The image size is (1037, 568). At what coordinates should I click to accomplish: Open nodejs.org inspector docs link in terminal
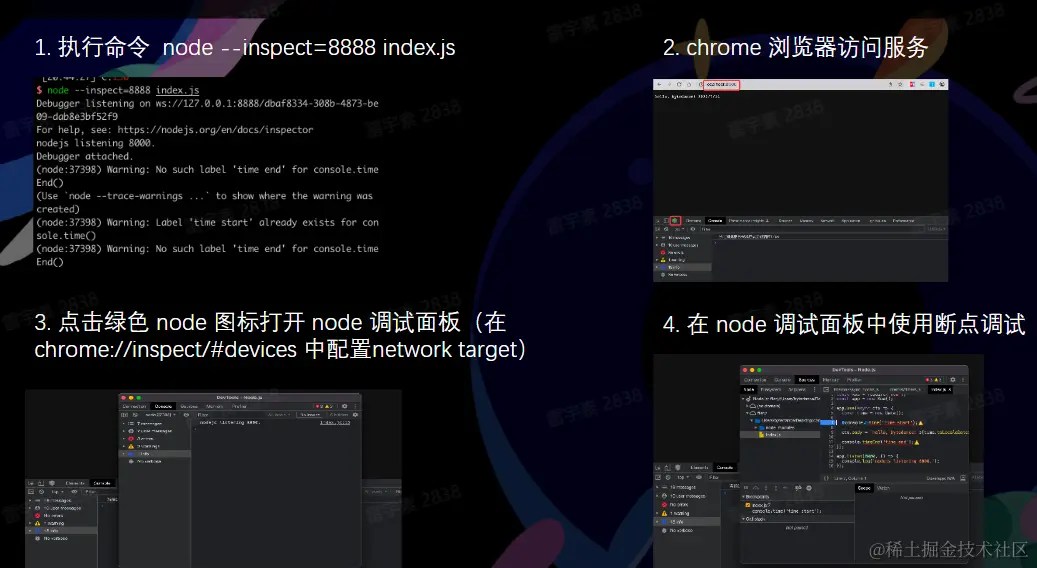click(216, 130)
